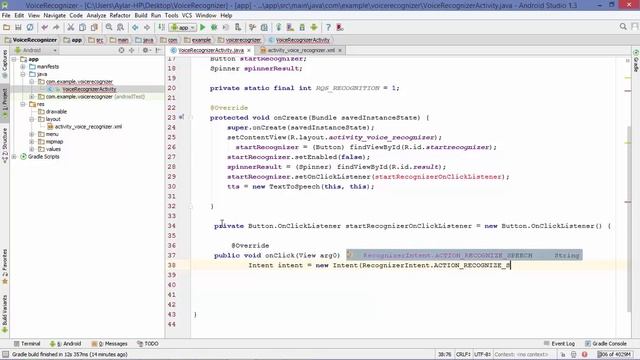Click the Favorites side panel tab
Viewport: 640px width, 360px height.
click(5, 267)
